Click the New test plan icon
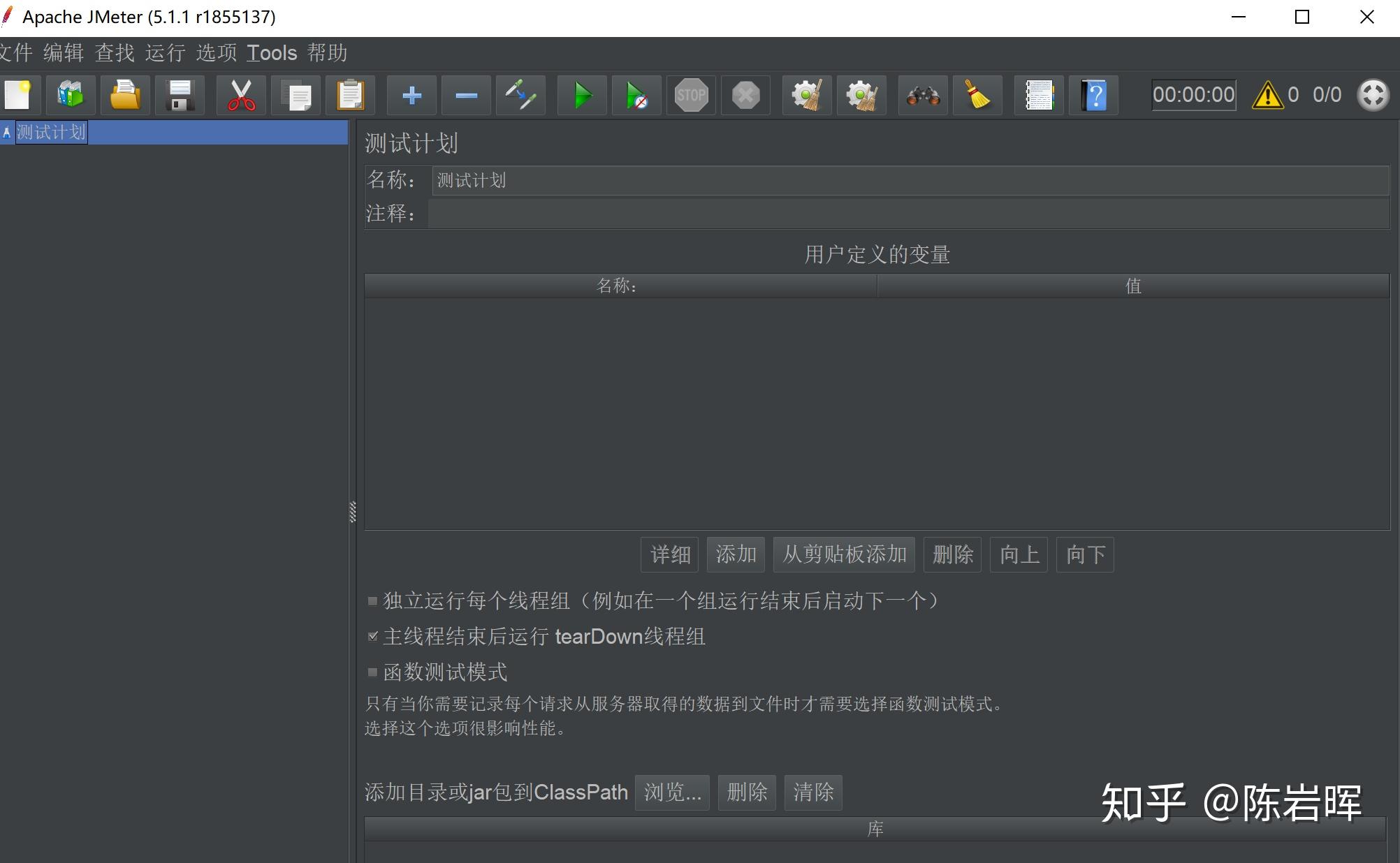 [17, 95]
